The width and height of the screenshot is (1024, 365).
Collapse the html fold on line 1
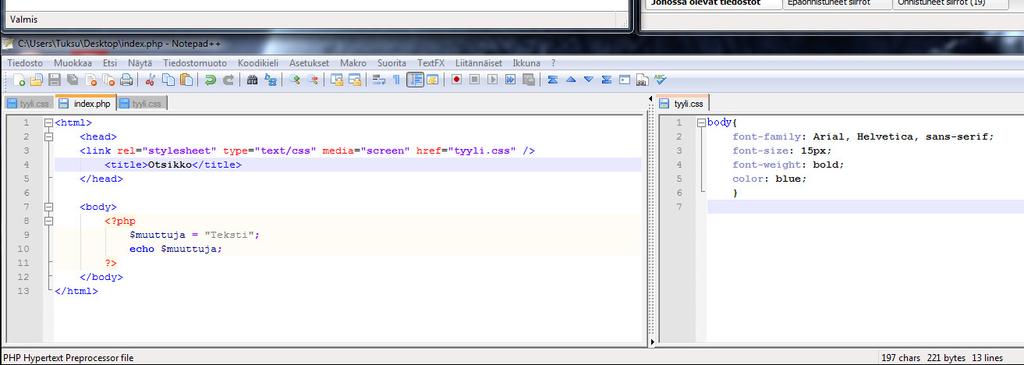[48, 123]
